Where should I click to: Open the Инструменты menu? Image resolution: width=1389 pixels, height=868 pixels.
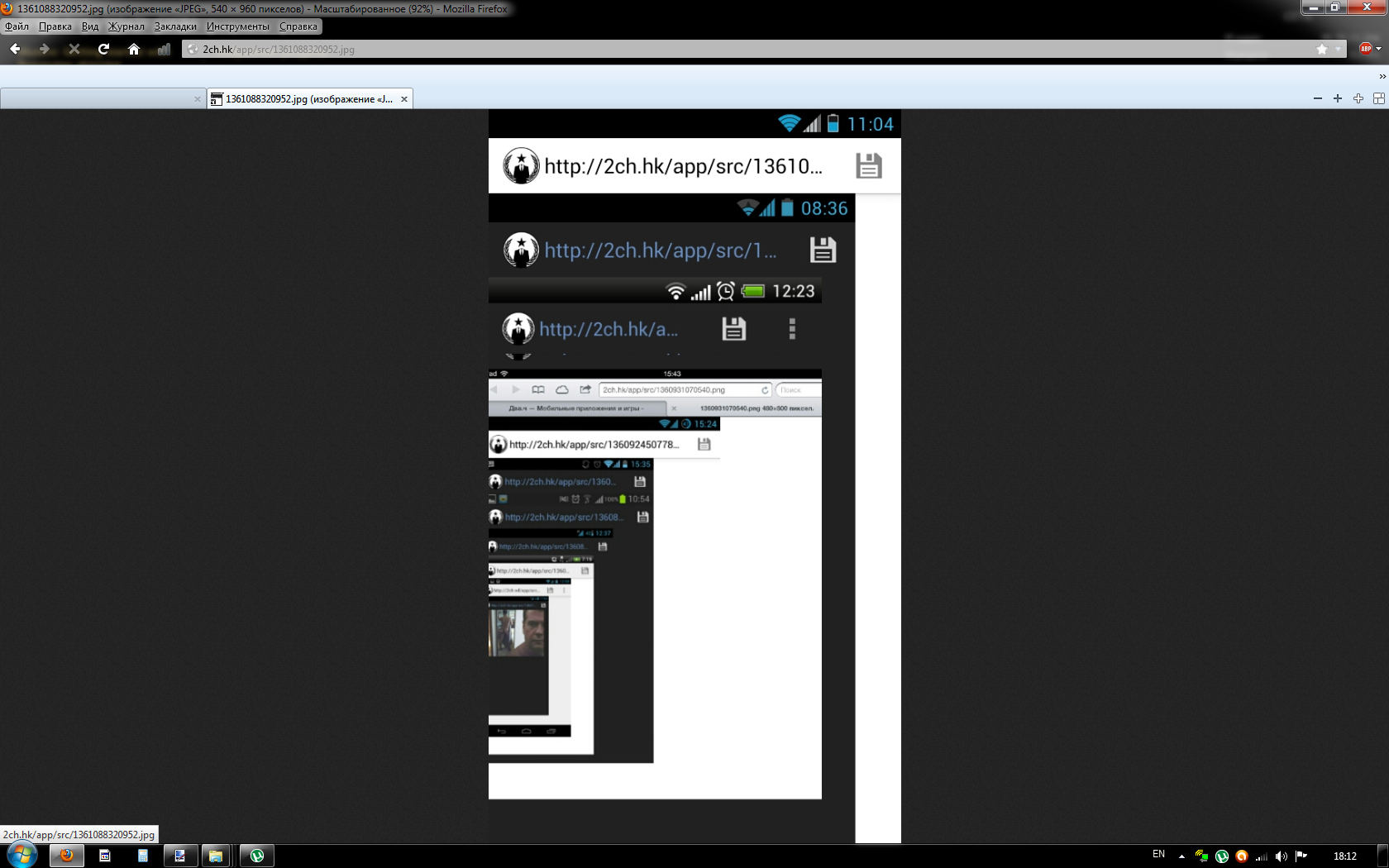[x=238, y=26]
